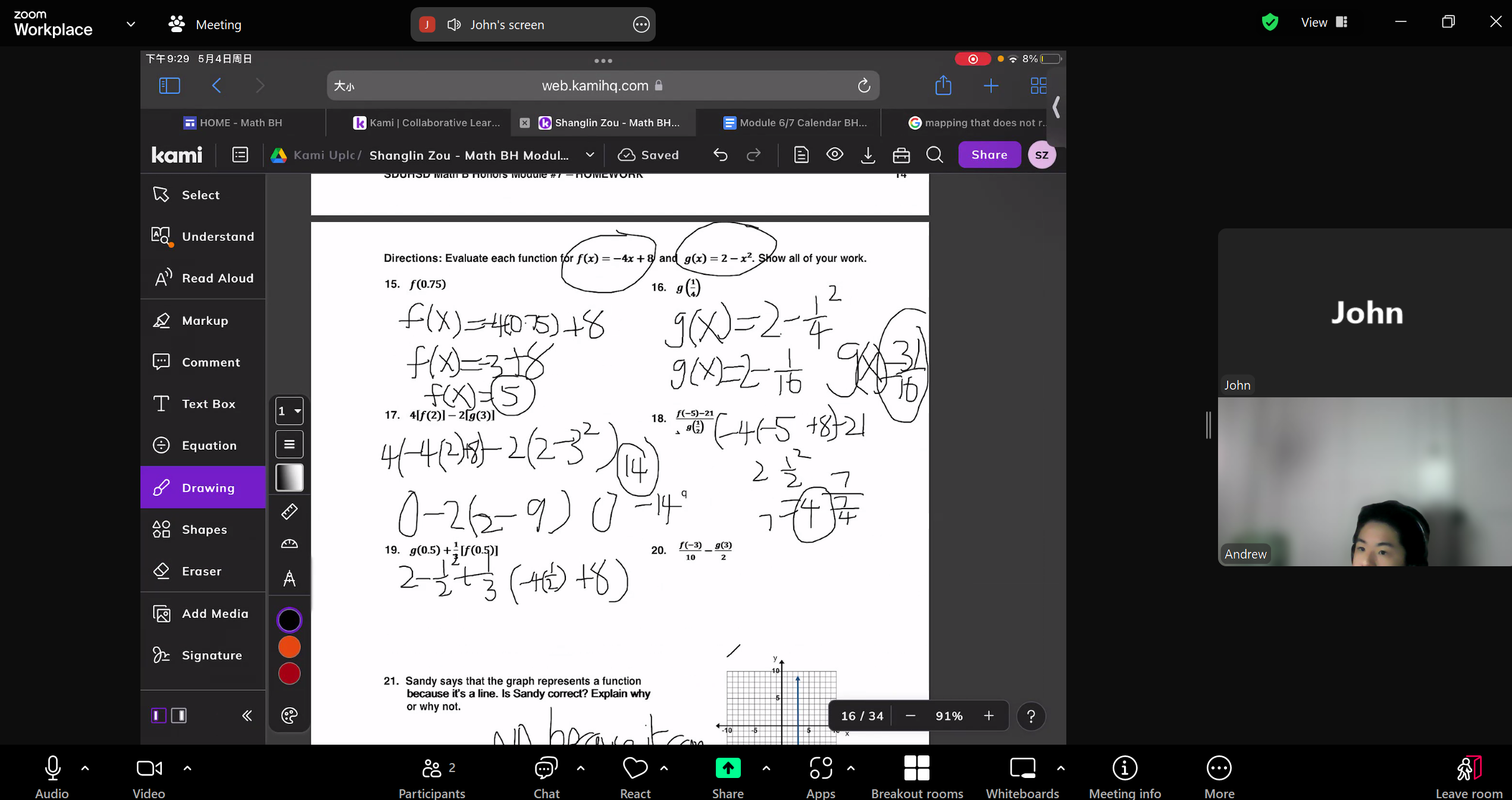Viewport: 1512px width, 800px height.
Task: Activate the Read Aloud tool
Action: [x=202, y=278]
